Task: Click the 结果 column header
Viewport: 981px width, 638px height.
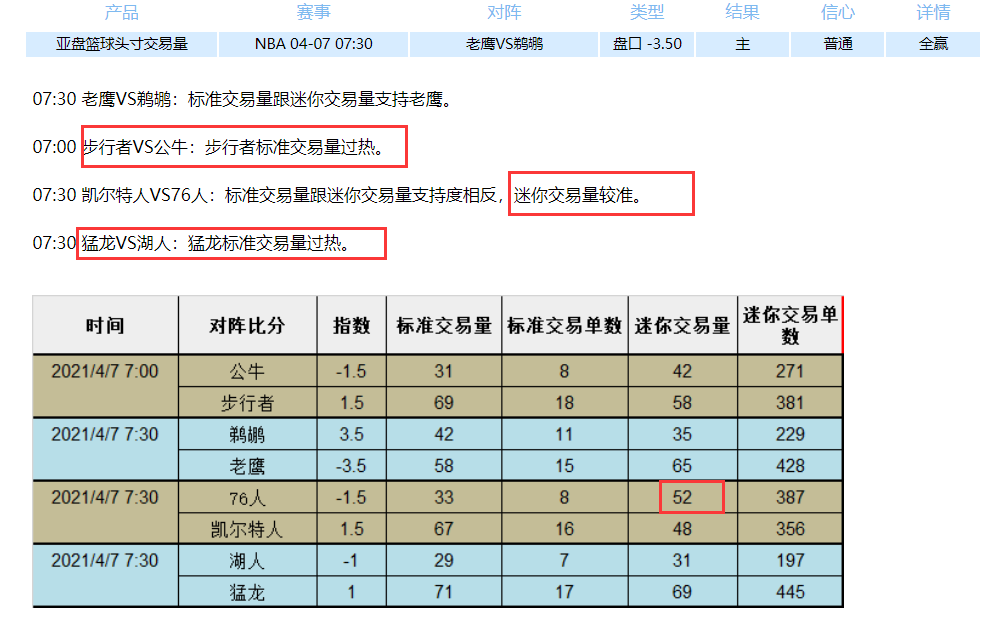Action: 743,12
